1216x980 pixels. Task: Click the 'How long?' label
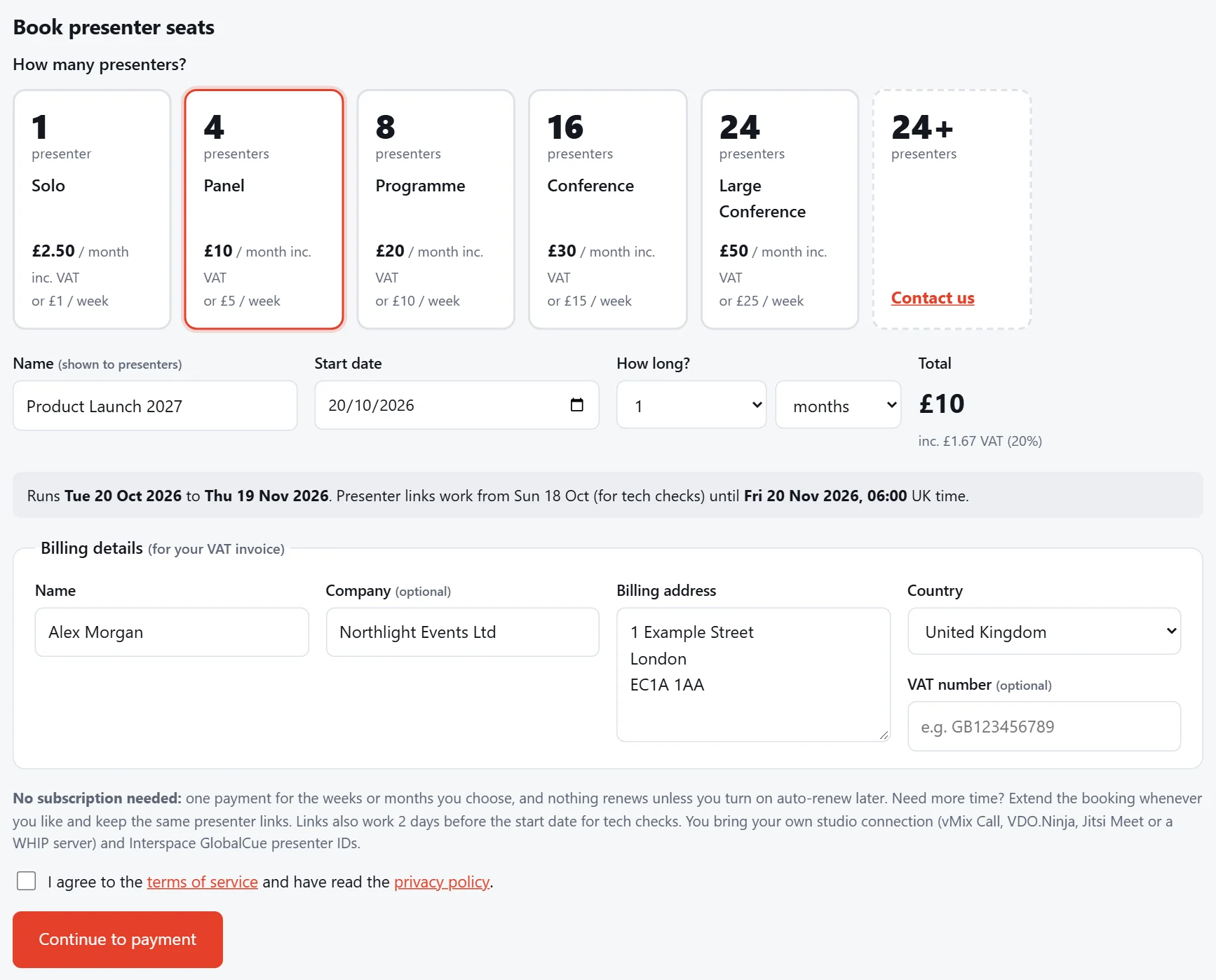point(653,363)
